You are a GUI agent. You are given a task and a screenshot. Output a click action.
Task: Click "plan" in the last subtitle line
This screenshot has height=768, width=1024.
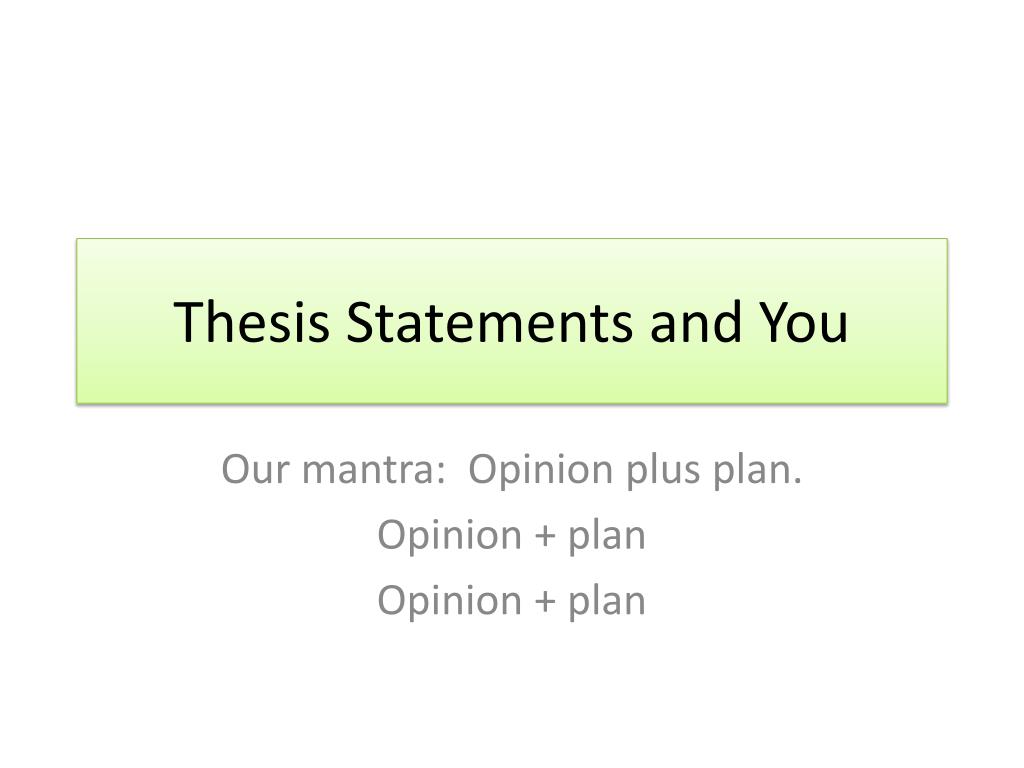click(607, 602)
